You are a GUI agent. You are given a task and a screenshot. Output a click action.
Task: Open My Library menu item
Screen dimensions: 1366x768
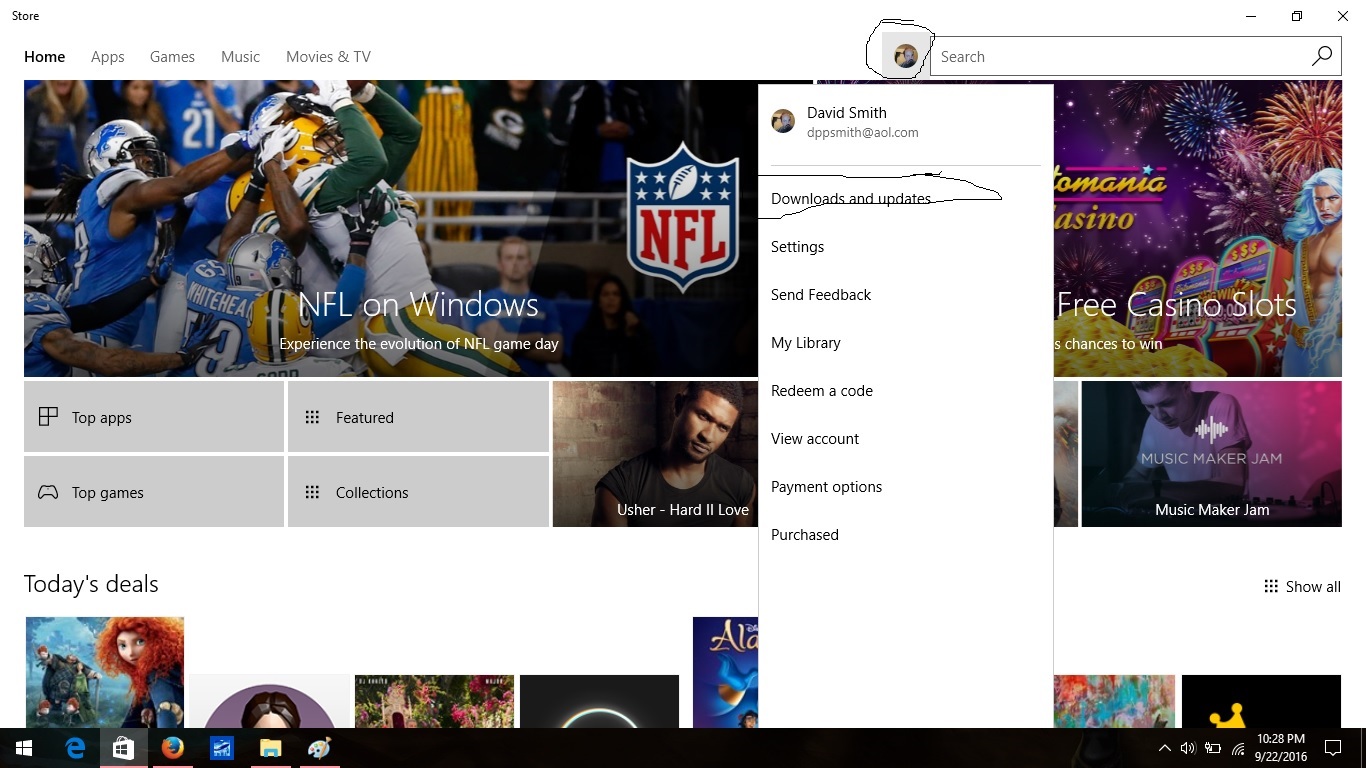(x=906, y=343)
